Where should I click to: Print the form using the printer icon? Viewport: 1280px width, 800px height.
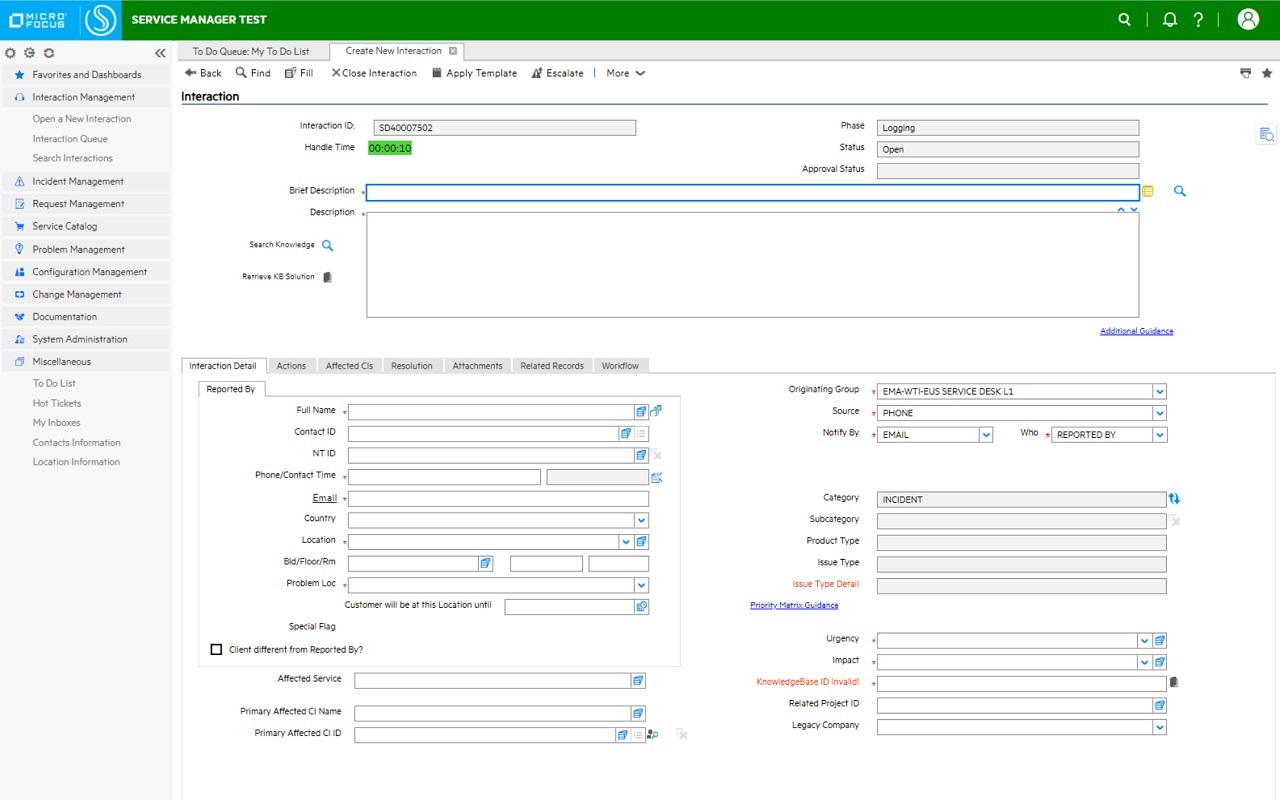pyautogui.click(x=1245, y=73)
